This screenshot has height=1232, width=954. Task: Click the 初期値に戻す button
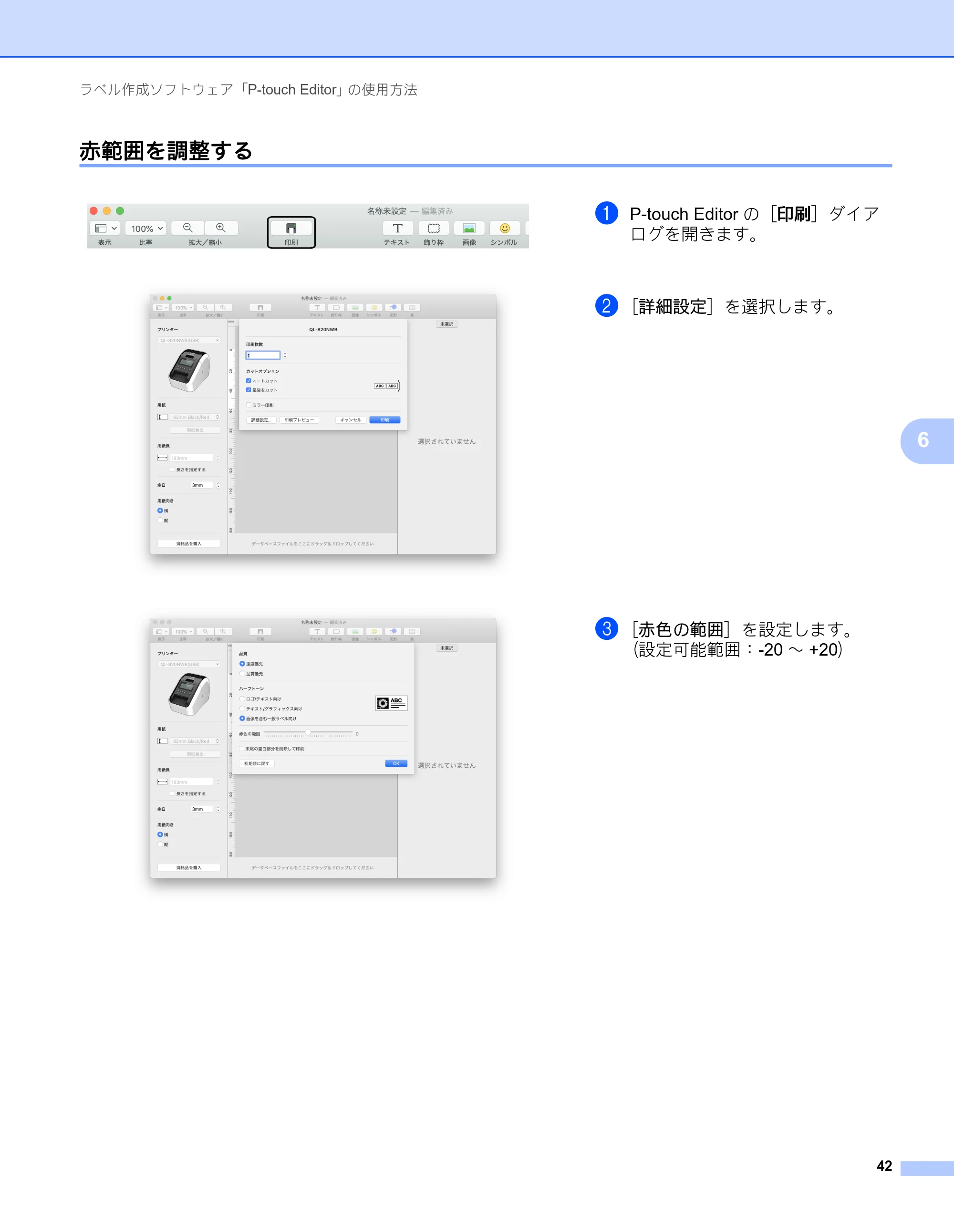click(257, 763)
